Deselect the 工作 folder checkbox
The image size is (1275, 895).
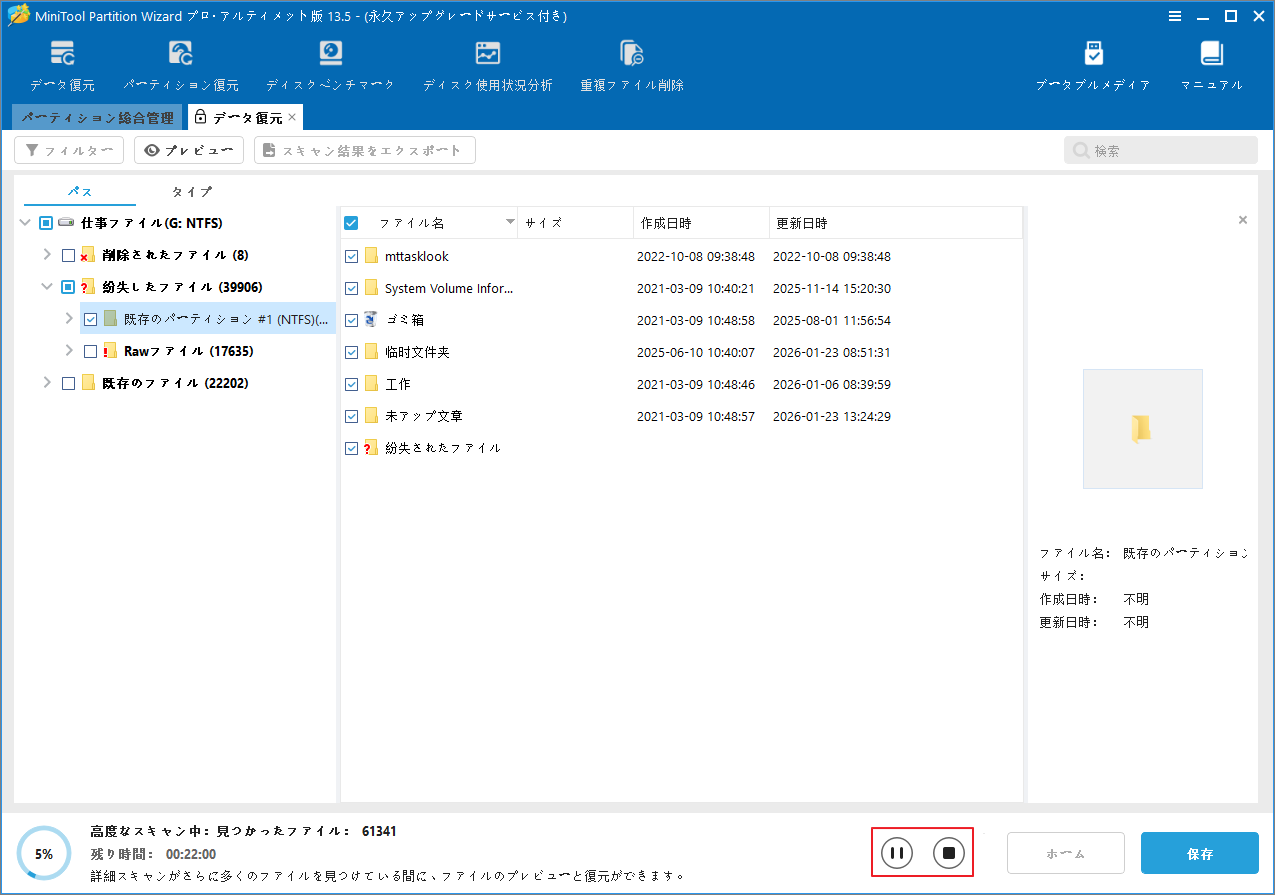pyautogui.click(x=351, y=383)
